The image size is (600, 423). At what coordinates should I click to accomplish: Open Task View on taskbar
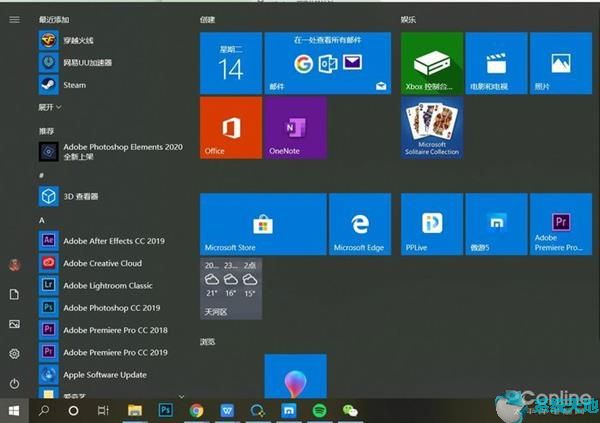(x=103, y=411)
